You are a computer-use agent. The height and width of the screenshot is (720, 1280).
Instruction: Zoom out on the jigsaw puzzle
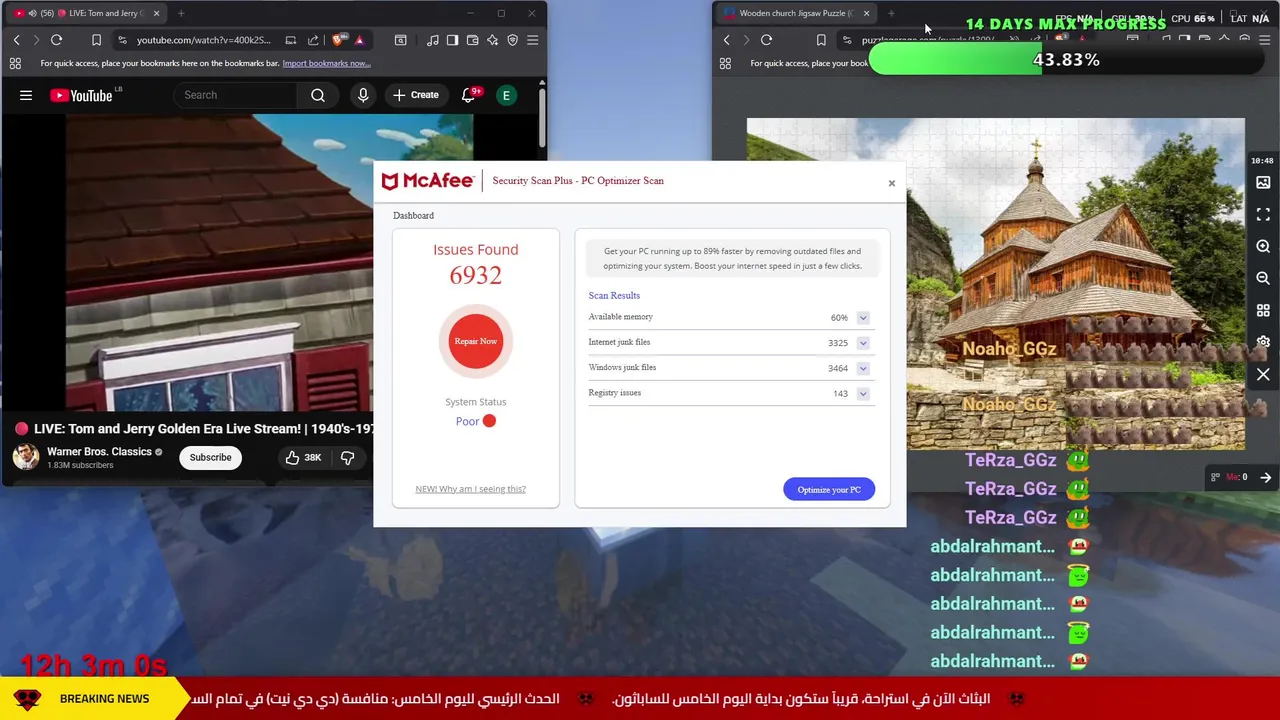coord(1263,279)
